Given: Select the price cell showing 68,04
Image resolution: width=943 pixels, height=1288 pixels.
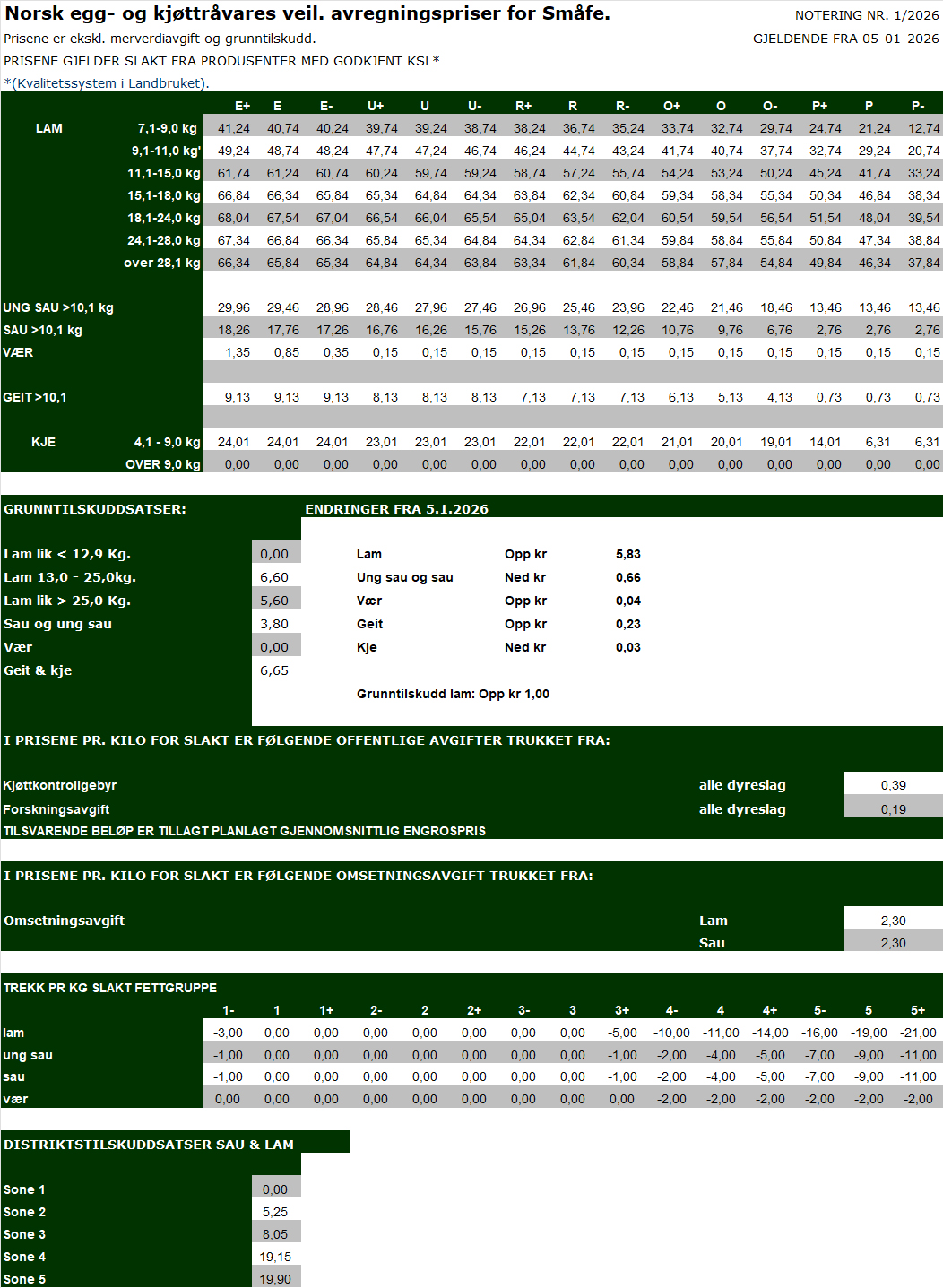Looking at the screenshot, I should [x=233, y=218].
